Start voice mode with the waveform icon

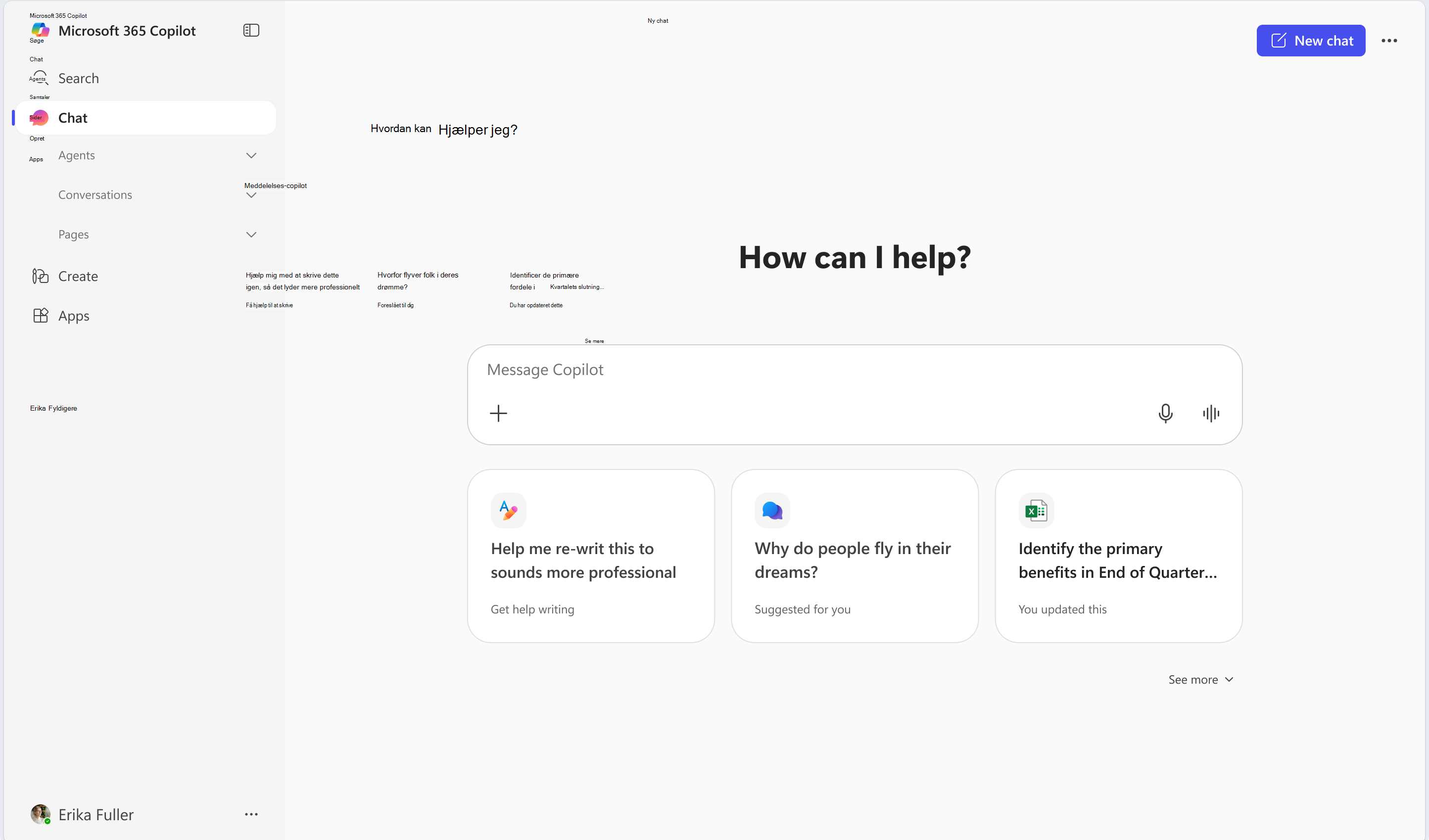coord(1211,413)
